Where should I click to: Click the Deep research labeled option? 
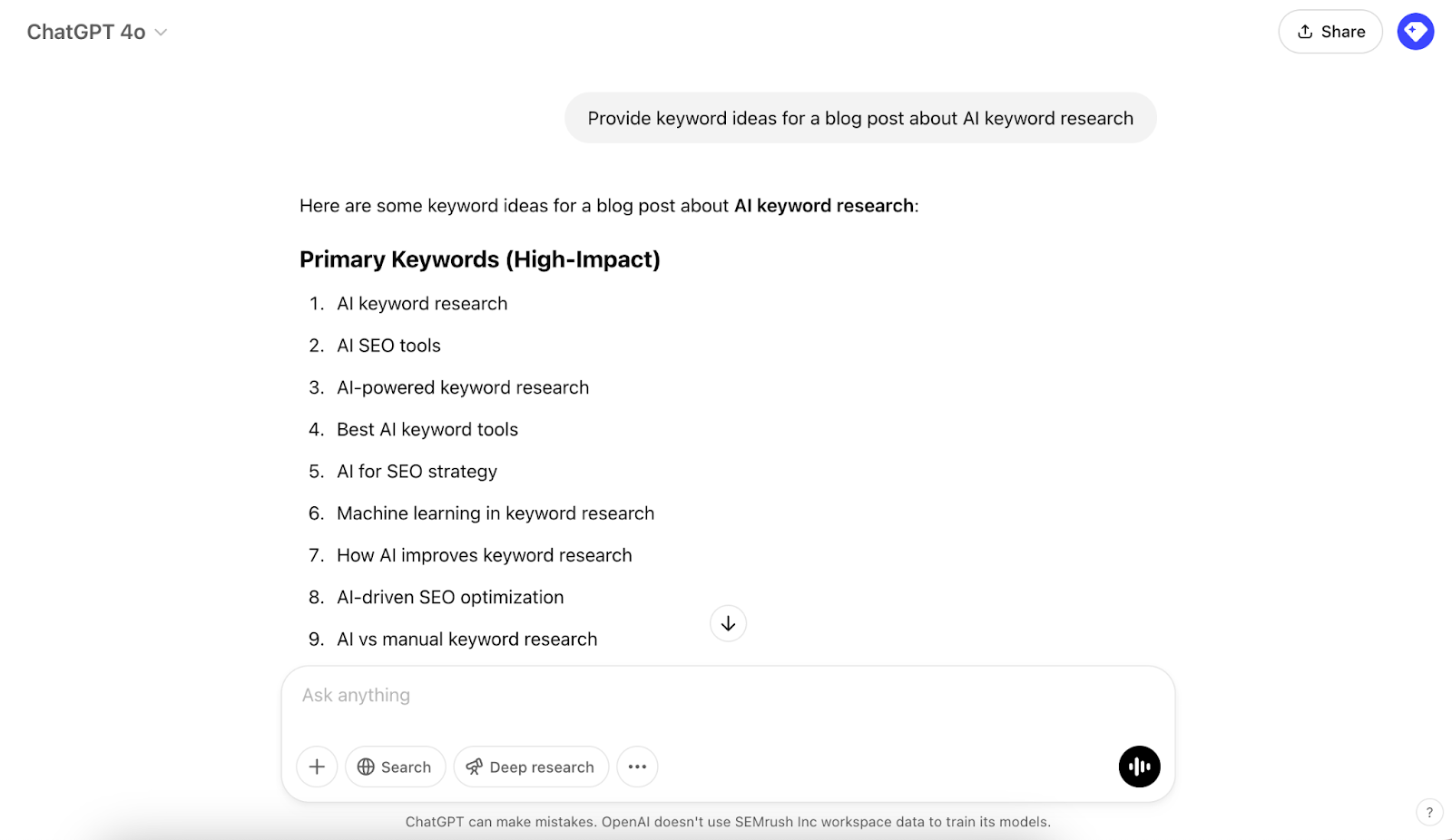click(543, 767)
